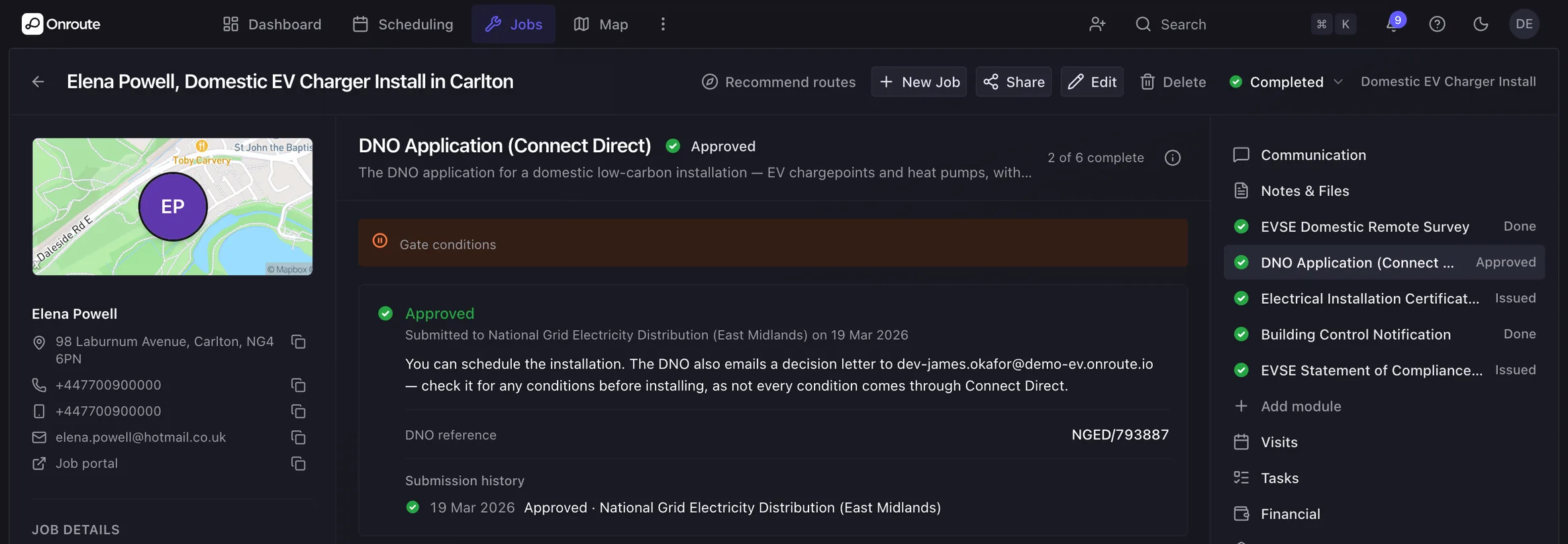Select DNO Application module in sidebar
Image resolution: width=1568 pixels, height=544 pixels.
coord(1384,262)
